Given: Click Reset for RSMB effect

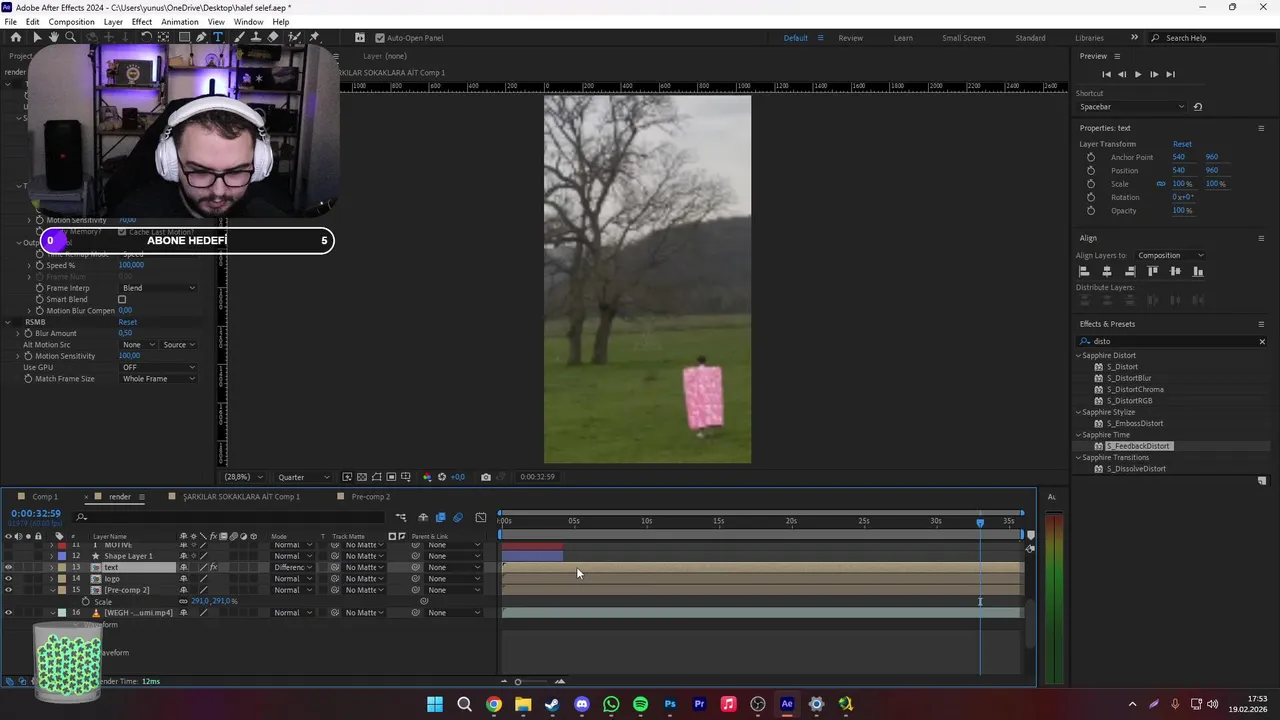Looking at the screenshot, I should click(128, 322).
